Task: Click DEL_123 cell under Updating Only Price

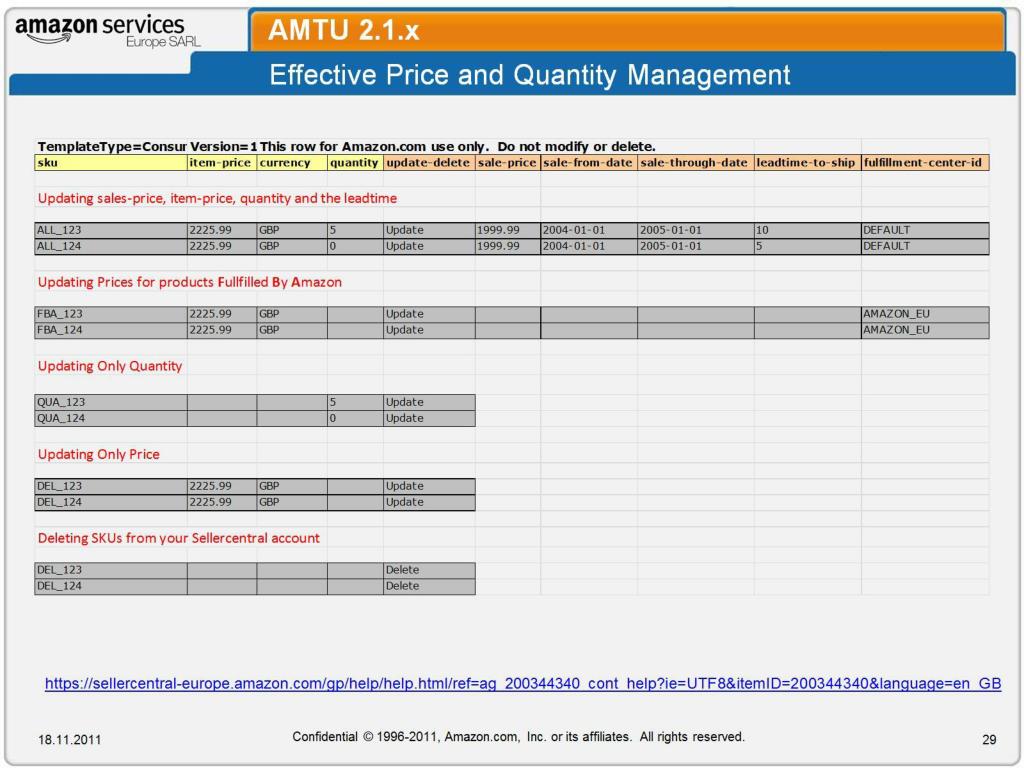Action: (111, 486)
